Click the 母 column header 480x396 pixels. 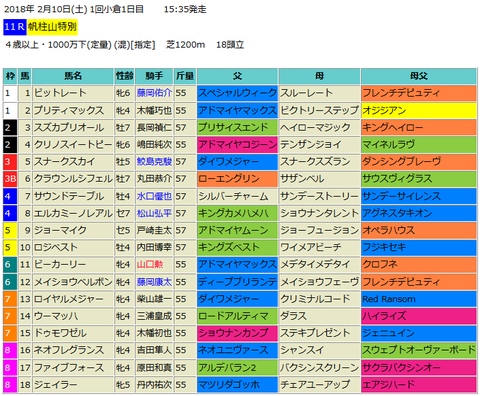319,76
